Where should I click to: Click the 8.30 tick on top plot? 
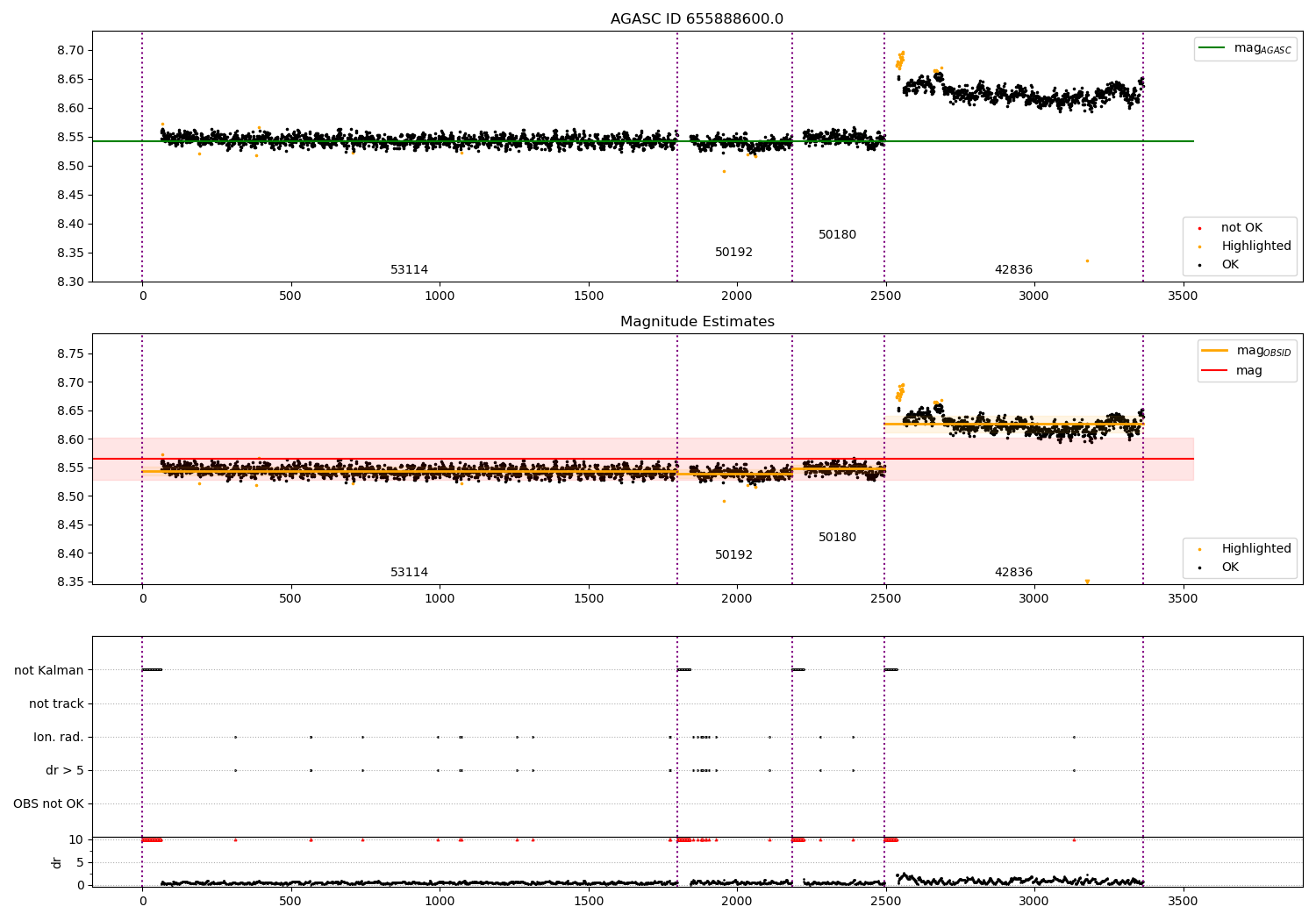coord(70,282)
